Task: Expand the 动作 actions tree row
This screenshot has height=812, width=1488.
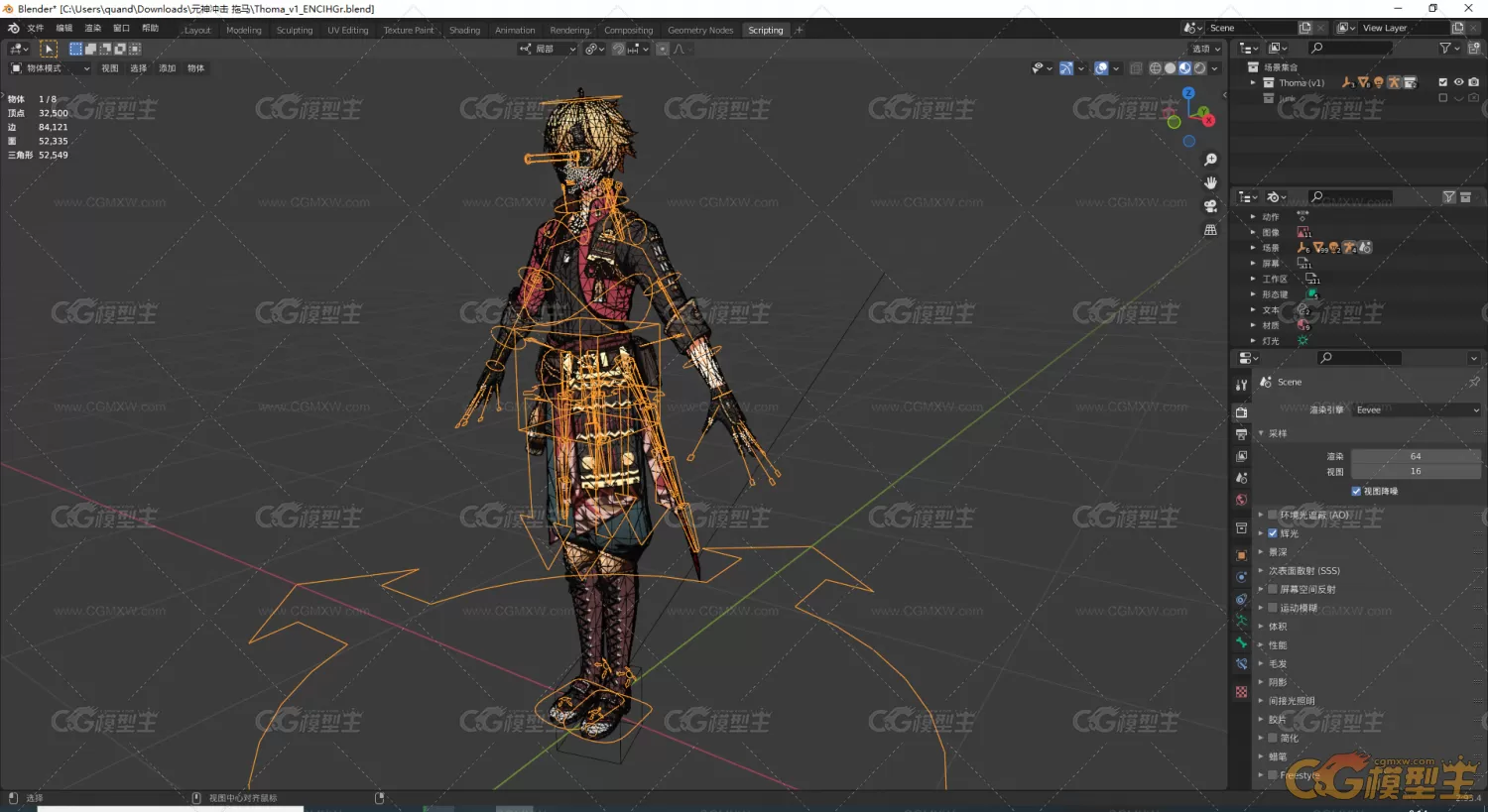Action: click(x=1253, y=216)
